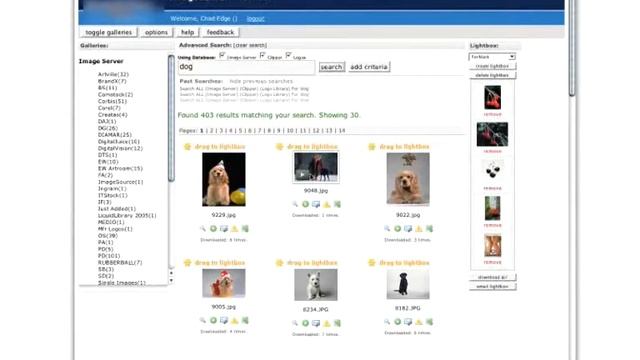Click the green square icon under 9005.jpg
Screen dimensions: 640x360
pos(245,320)
